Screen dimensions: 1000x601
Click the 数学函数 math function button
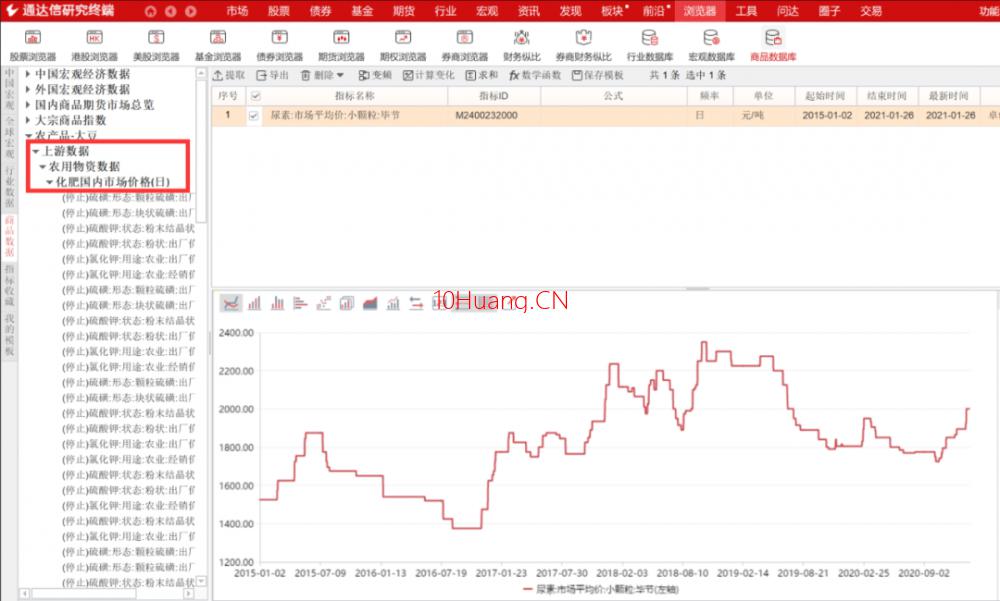(x=535, y=75)
